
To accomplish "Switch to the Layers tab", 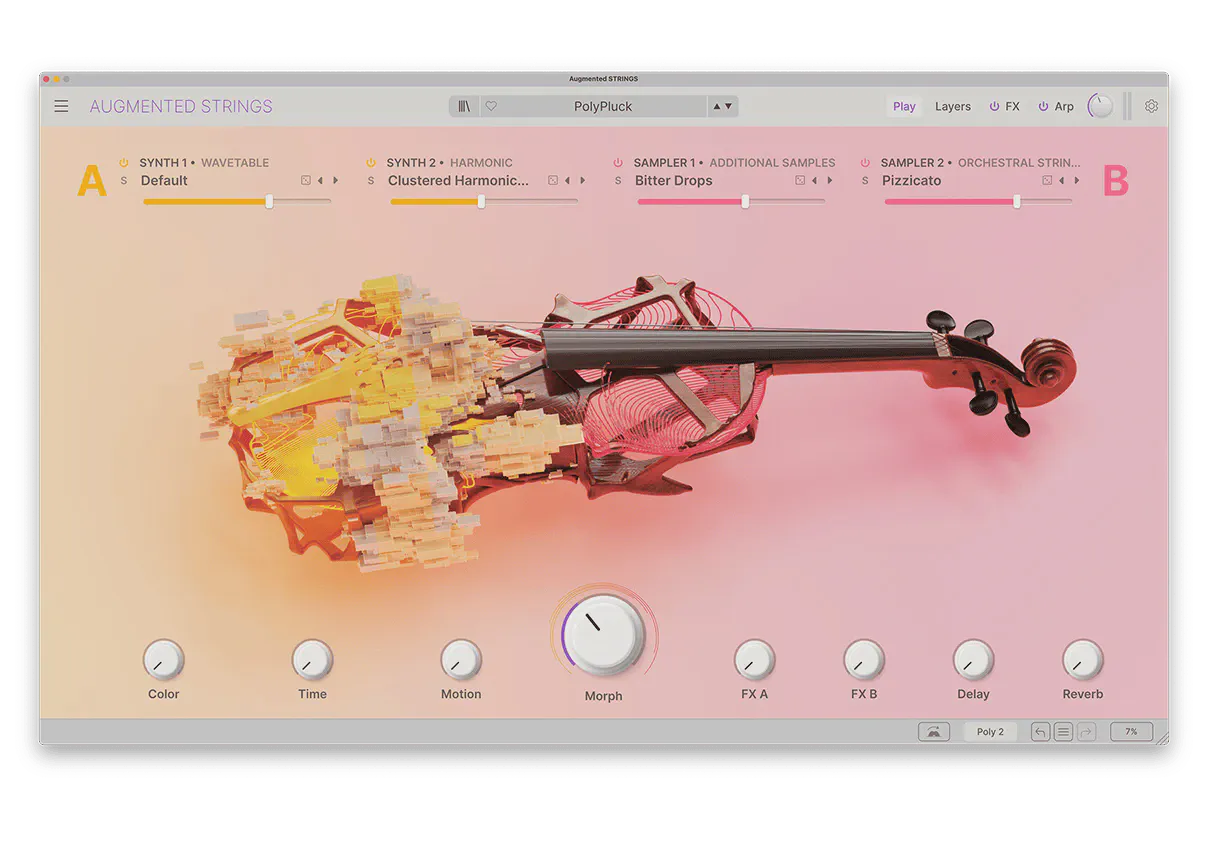I will [952, 106].
